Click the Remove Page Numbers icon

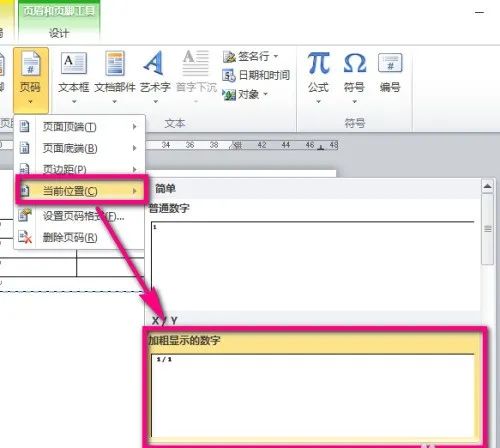(25, 237)
